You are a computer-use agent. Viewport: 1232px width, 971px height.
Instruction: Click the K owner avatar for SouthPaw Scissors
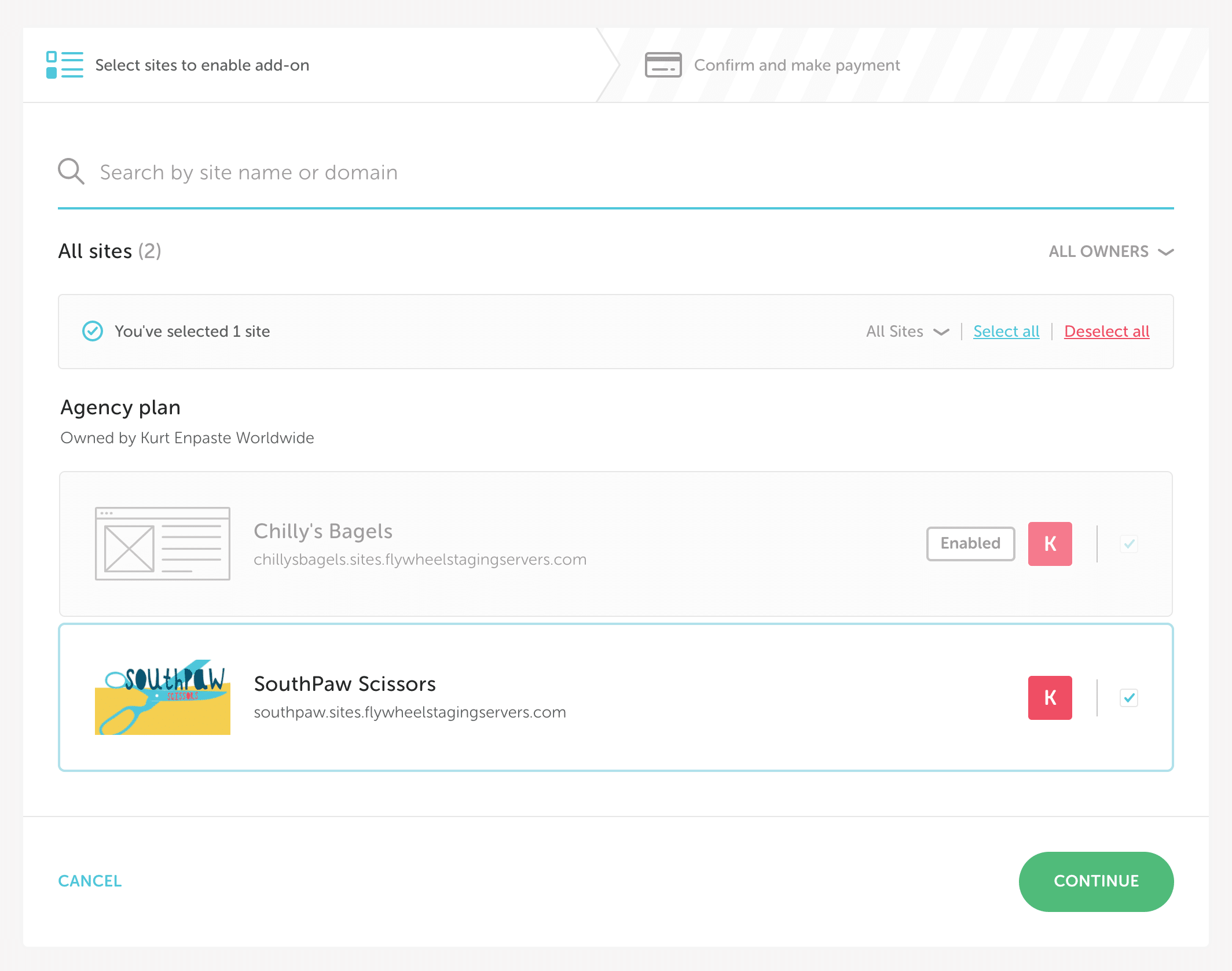1050,697
